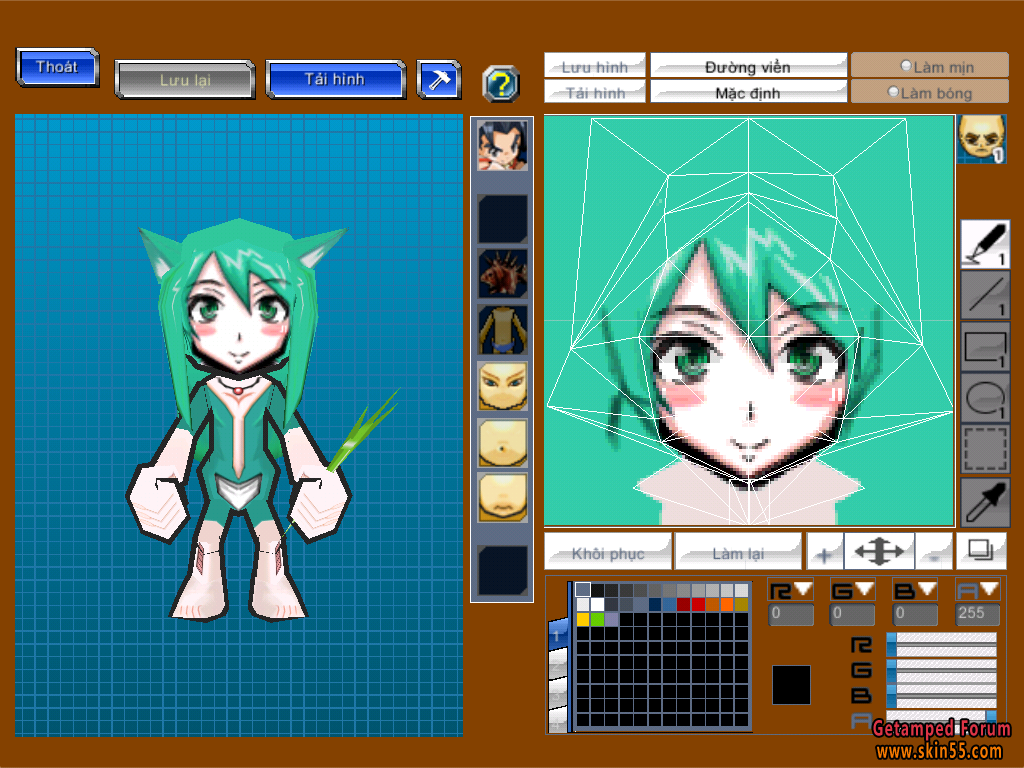This screenshot has width=1024, height=768.
Task: Open the B channel dropdown arrow
Action: click(927, 589)
